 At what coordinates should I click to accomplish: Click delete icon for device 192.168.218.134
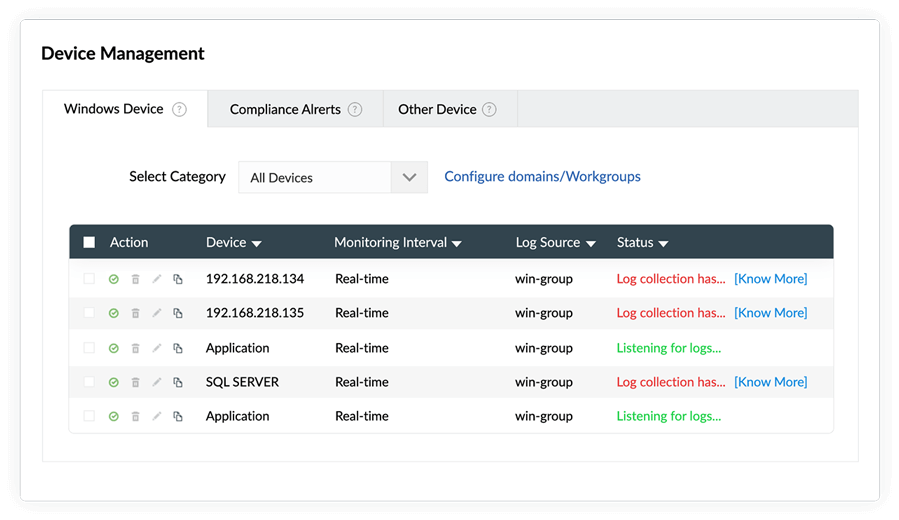pyautogui.click(x=135, y=280)
